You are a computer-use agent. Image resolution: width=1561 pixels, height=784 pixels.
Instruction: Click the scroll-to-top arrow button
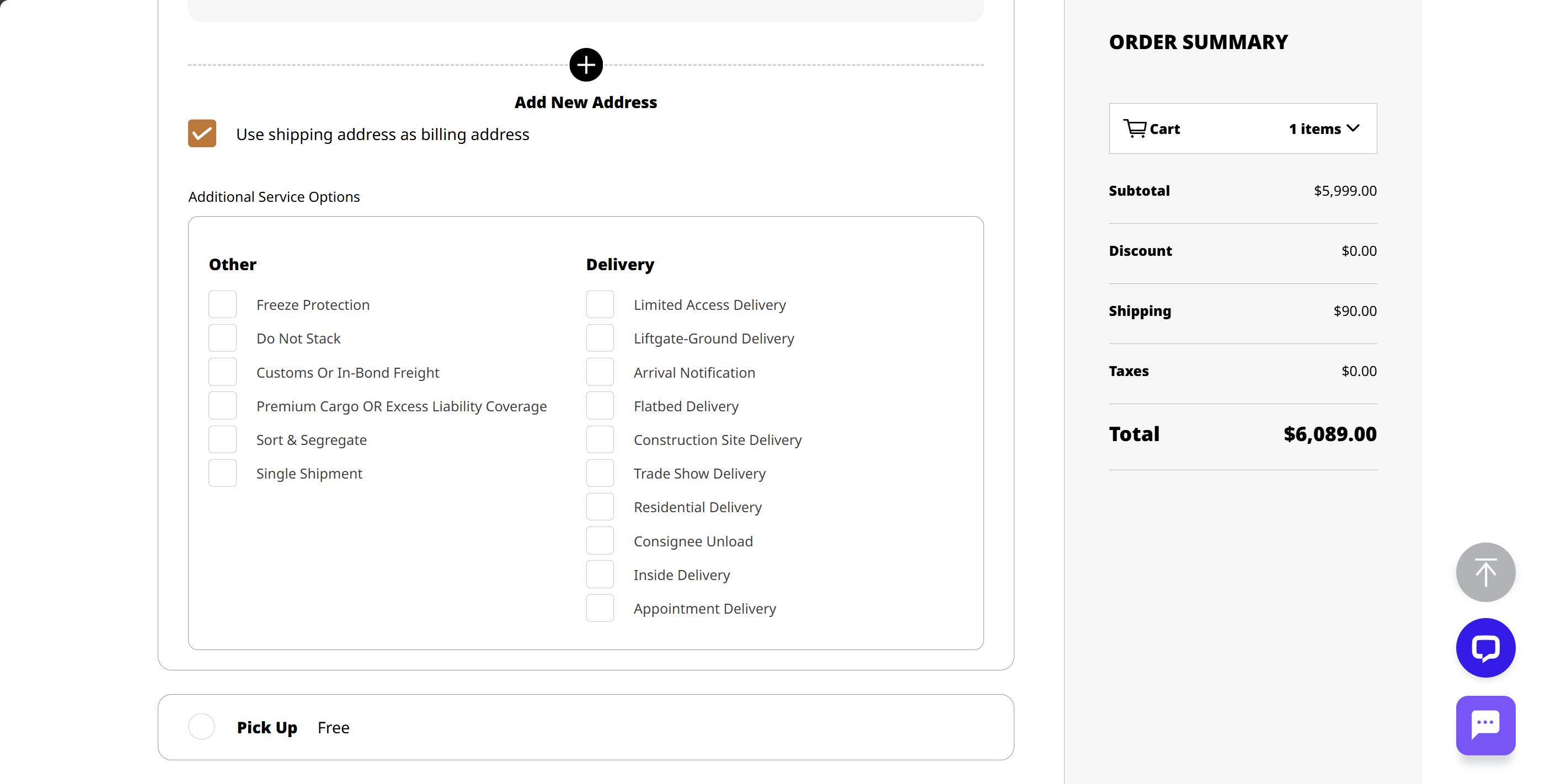coord(1485,571)
